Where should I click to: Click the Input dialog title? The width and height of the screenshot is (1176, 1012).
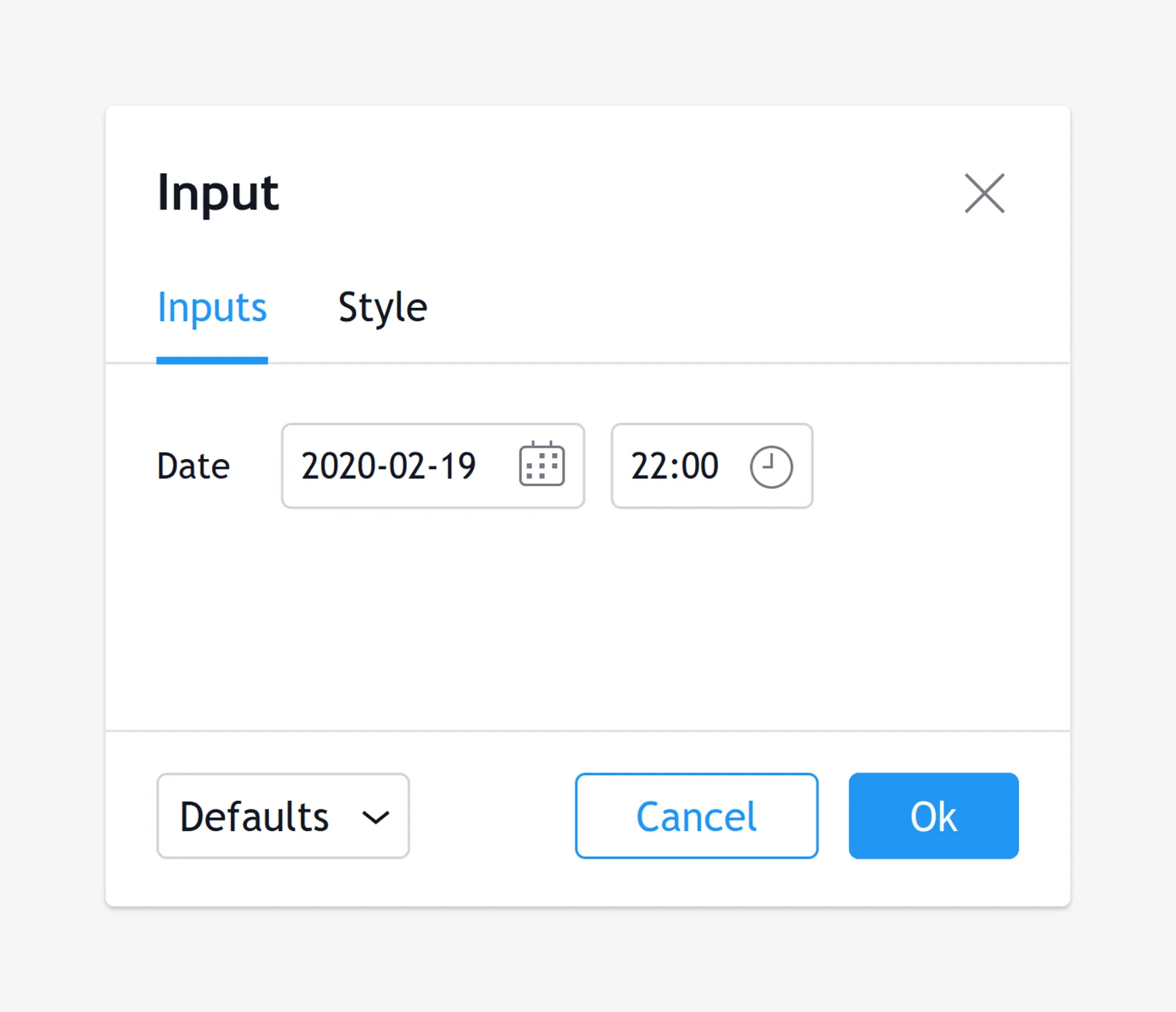[218, 193]
